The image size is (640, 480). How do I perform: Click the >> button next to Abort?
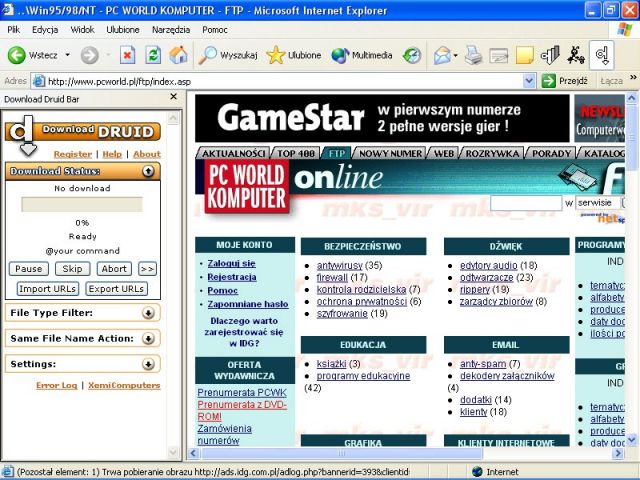[x=147, y=269]
